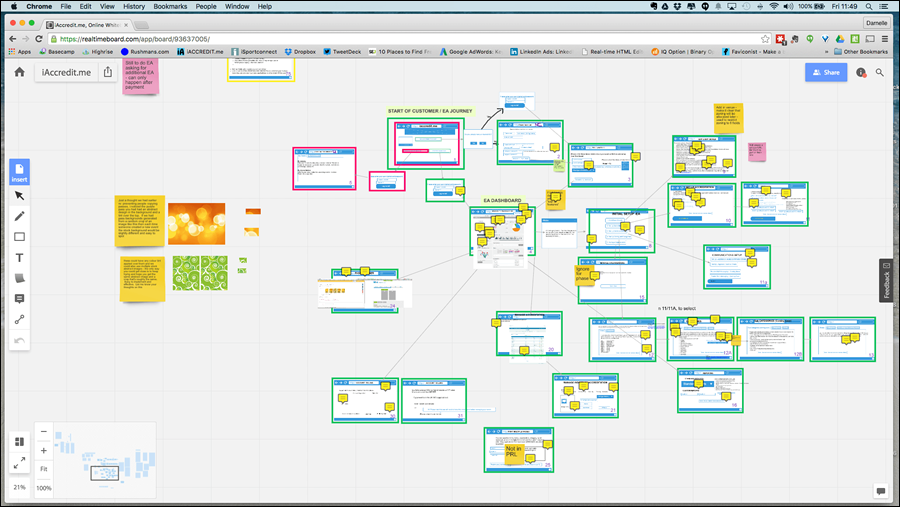Click START OF CUSTOMER / EA JOURNEY label

pyautogui.click(x=430, y=111)
